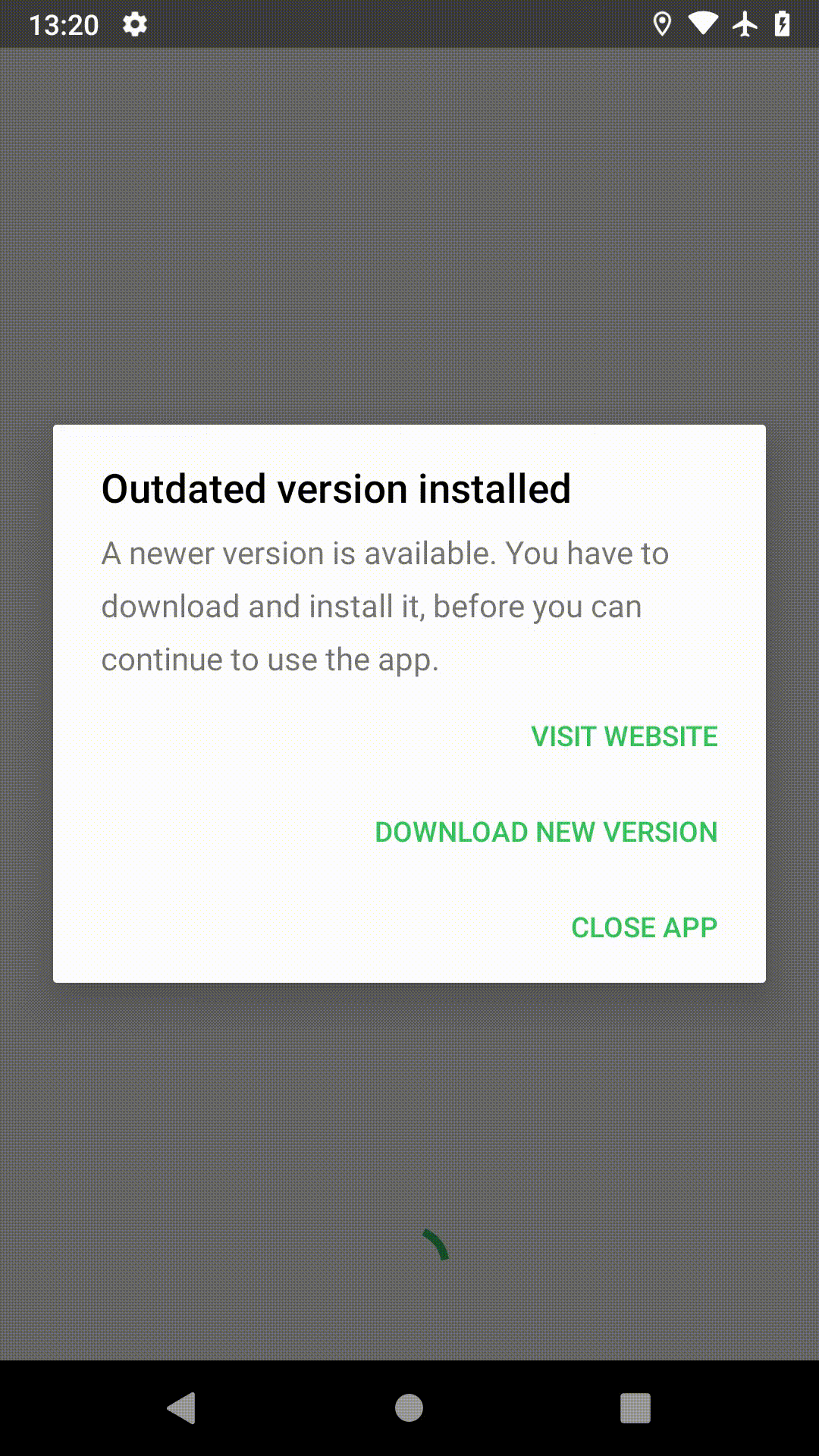
Task: Tap the circular Home navigation button
Action: 409,1408
